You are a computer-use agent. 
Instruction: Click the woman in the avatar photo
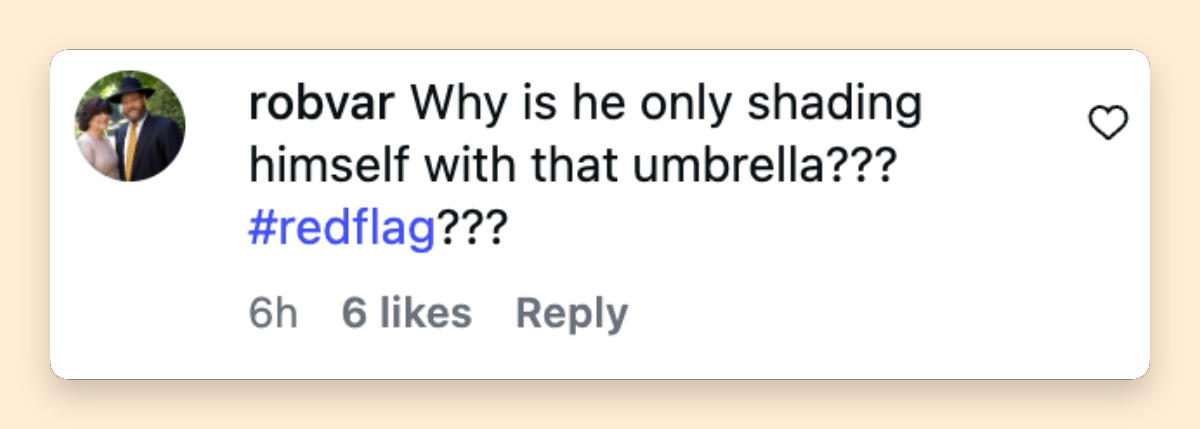tap(97, 138)
